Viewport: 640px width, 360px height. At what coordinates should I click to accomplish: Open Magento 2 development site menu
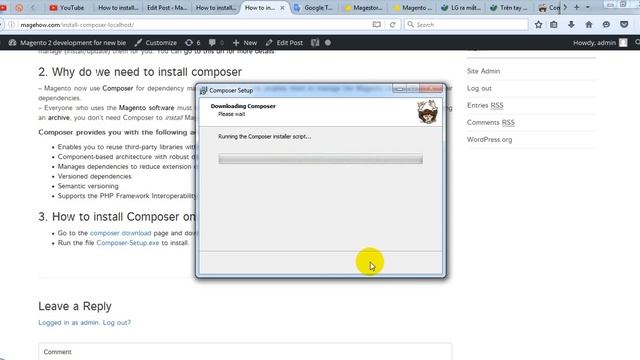click(x=67, y=42)
